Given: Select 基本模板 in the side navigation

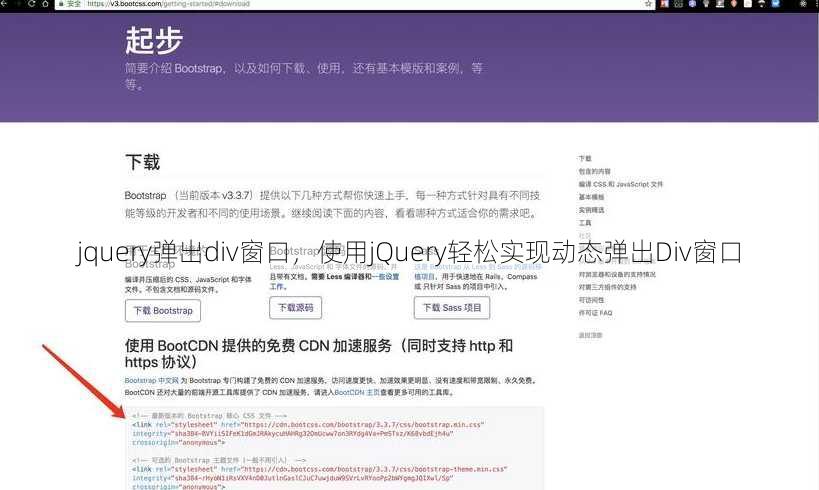Looking at the screenshot, I should click(591, 197).
